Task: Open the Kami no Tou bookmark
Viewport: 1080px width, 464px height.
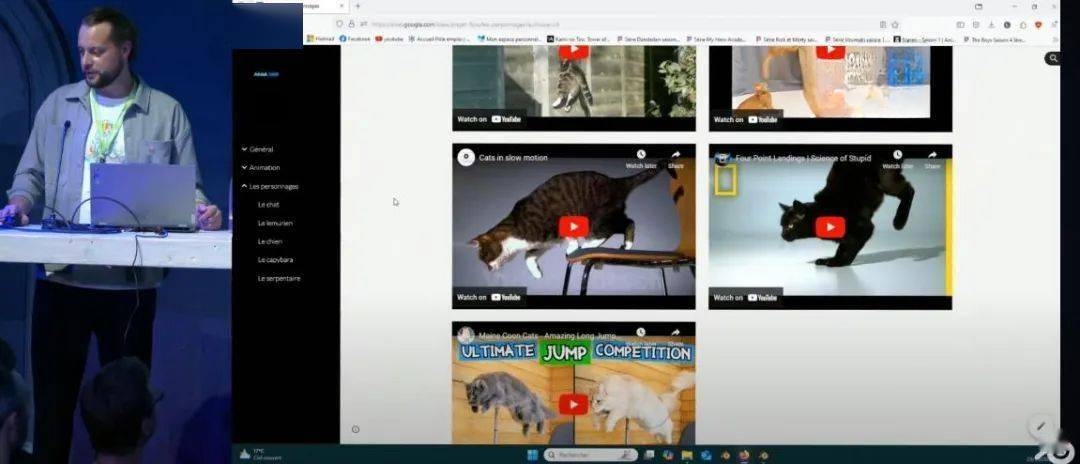Action: point(579,39)
